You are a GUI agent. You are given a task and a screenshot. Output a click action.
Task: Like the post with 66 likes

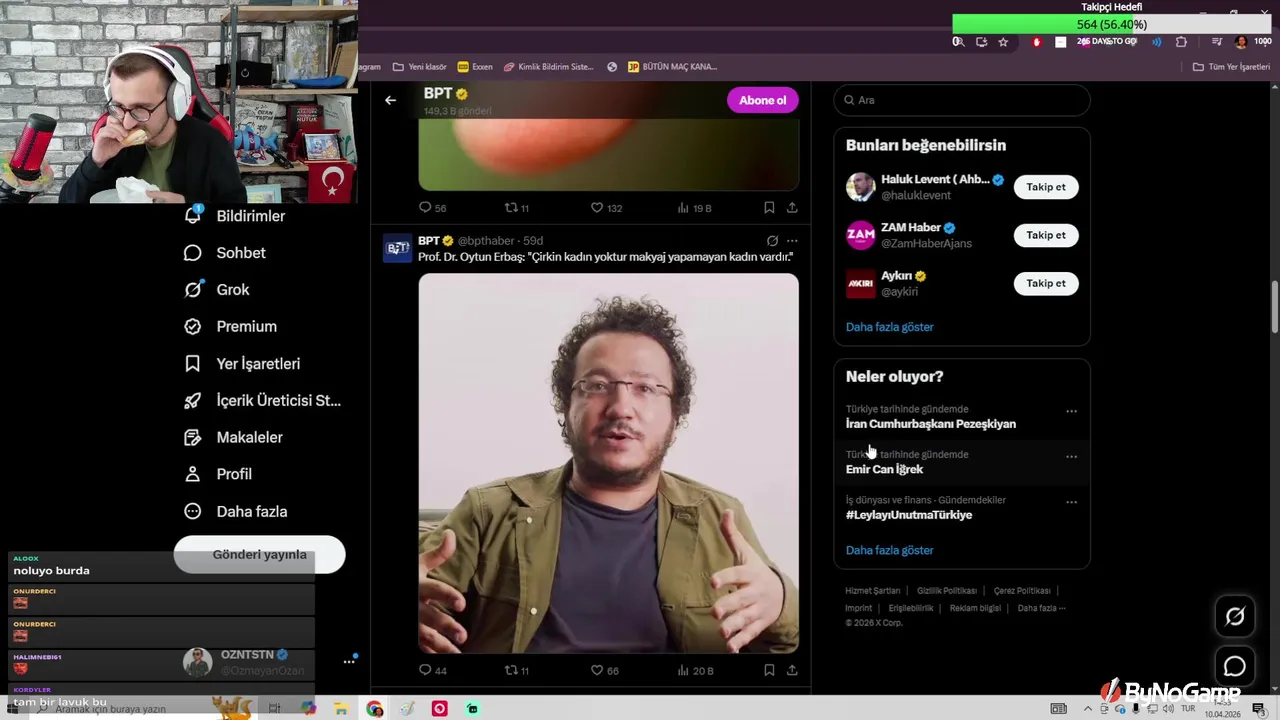[605, 670]
